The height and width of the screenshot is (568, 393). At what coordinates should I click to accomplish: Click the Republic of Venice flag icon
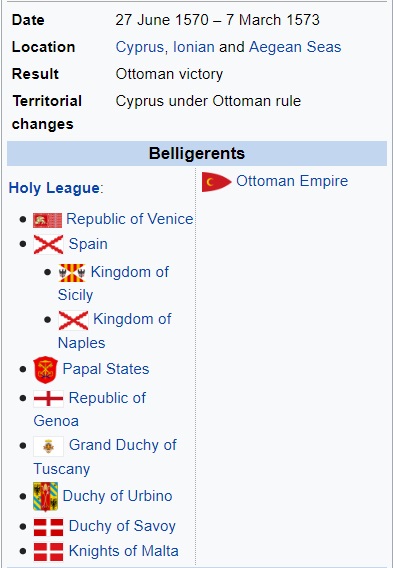(47, 220)
